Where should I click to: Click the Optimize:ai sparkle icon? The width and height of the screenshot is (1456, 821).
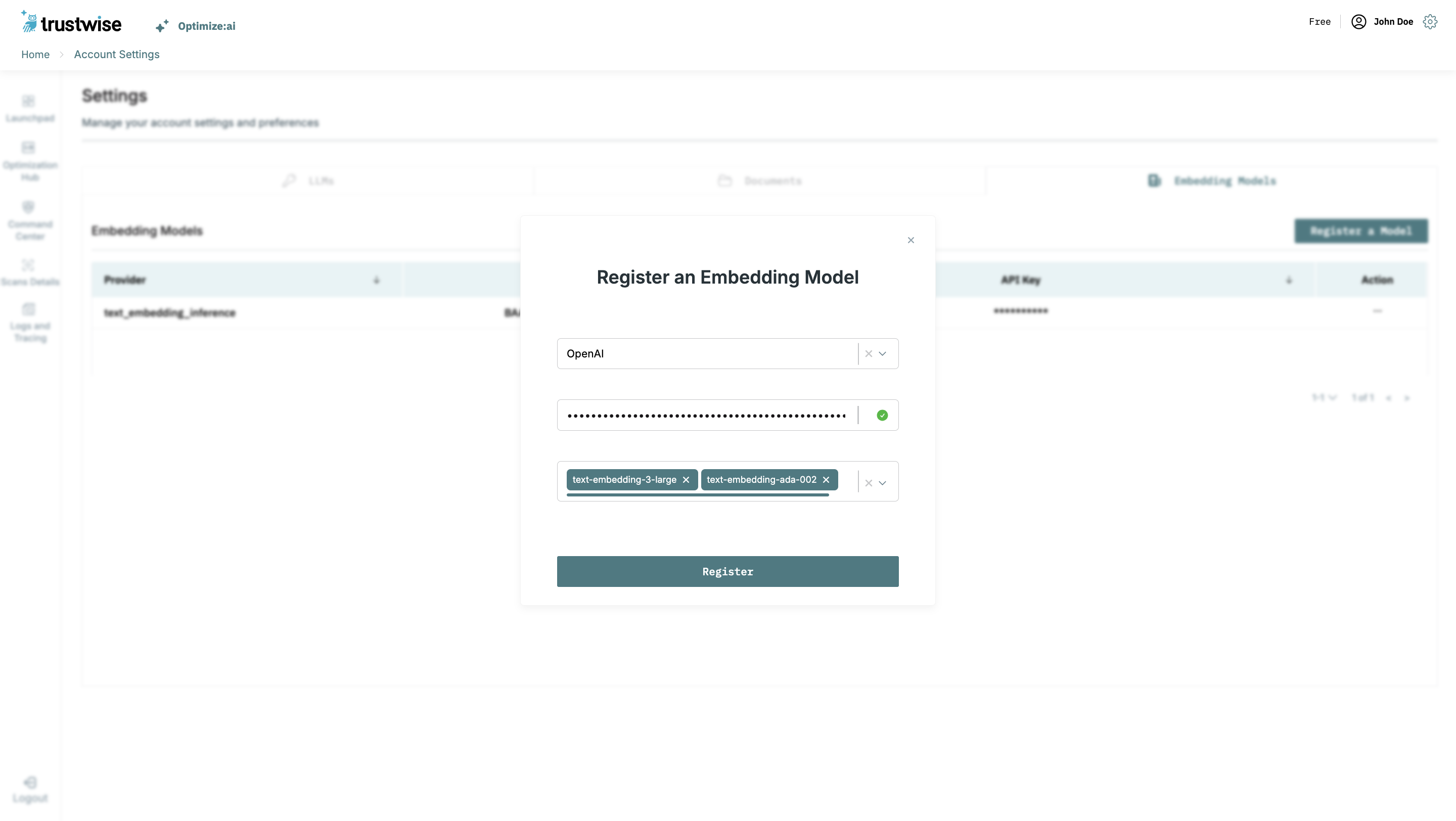point(162,26)
